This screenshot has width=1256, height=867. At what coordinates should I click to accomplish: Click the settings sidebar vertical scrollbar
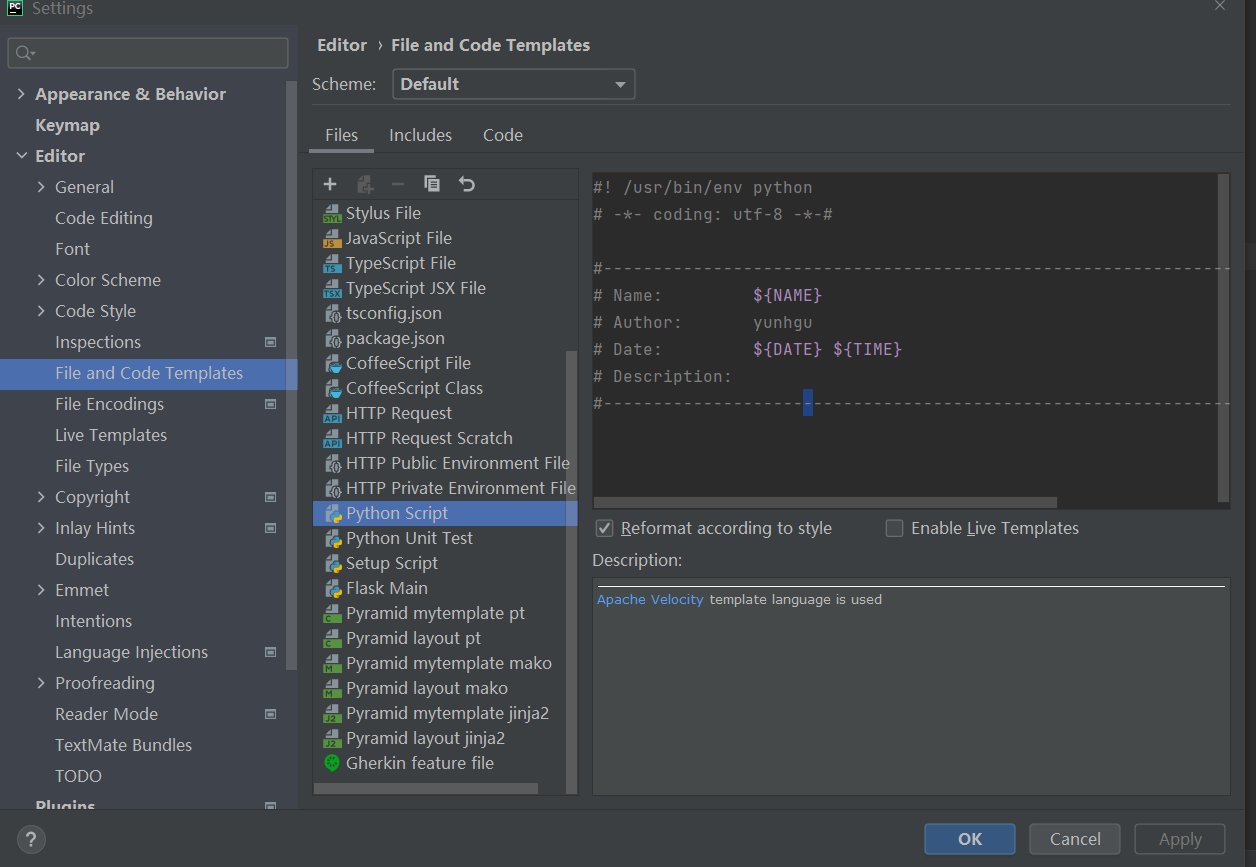pos(291,375)
